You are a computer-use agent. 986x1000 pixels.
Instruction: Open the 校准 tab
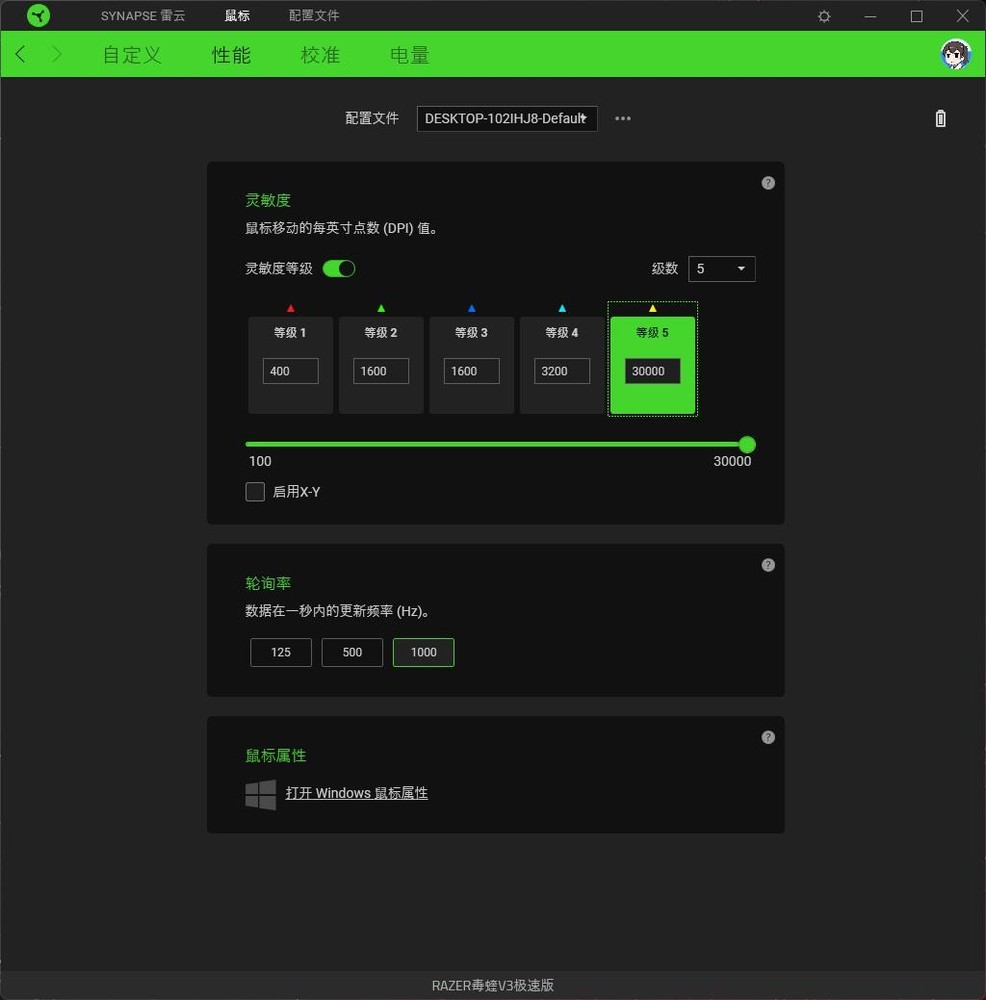pos(320,55)
